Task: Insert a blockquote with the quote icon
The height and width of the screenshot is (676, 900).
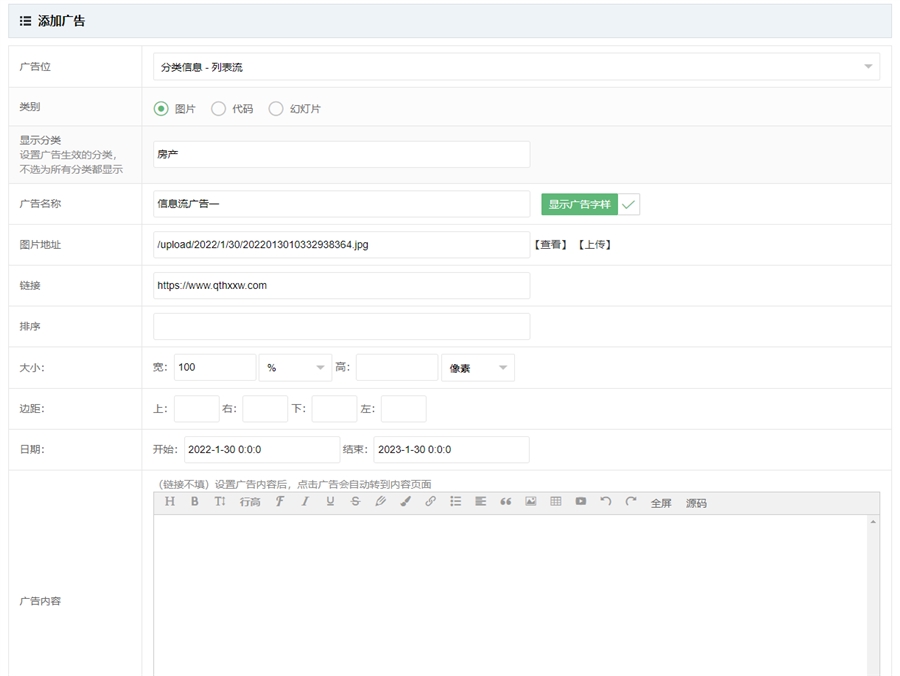Action: 505,502
